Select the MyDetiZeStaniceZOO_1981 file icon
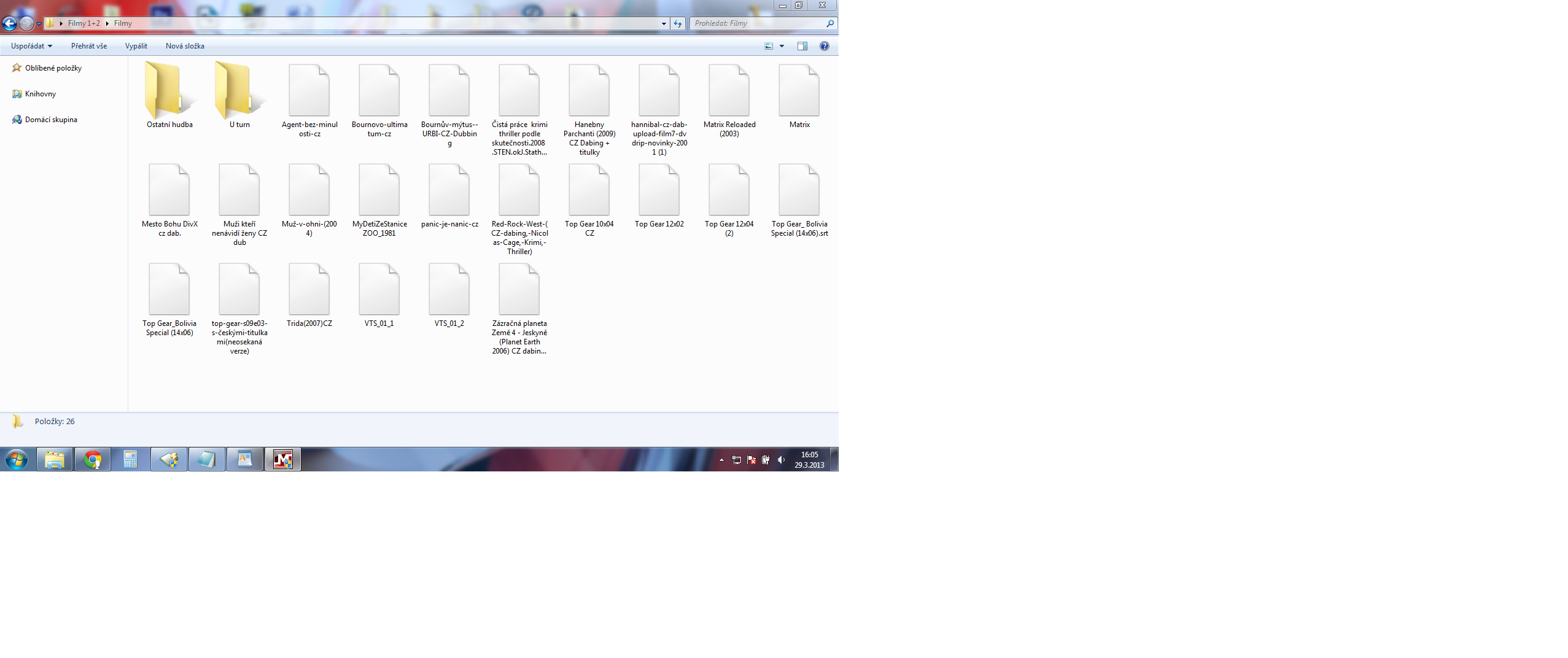The width and height of the screenshot is (1568, 658). click(379, 190)
